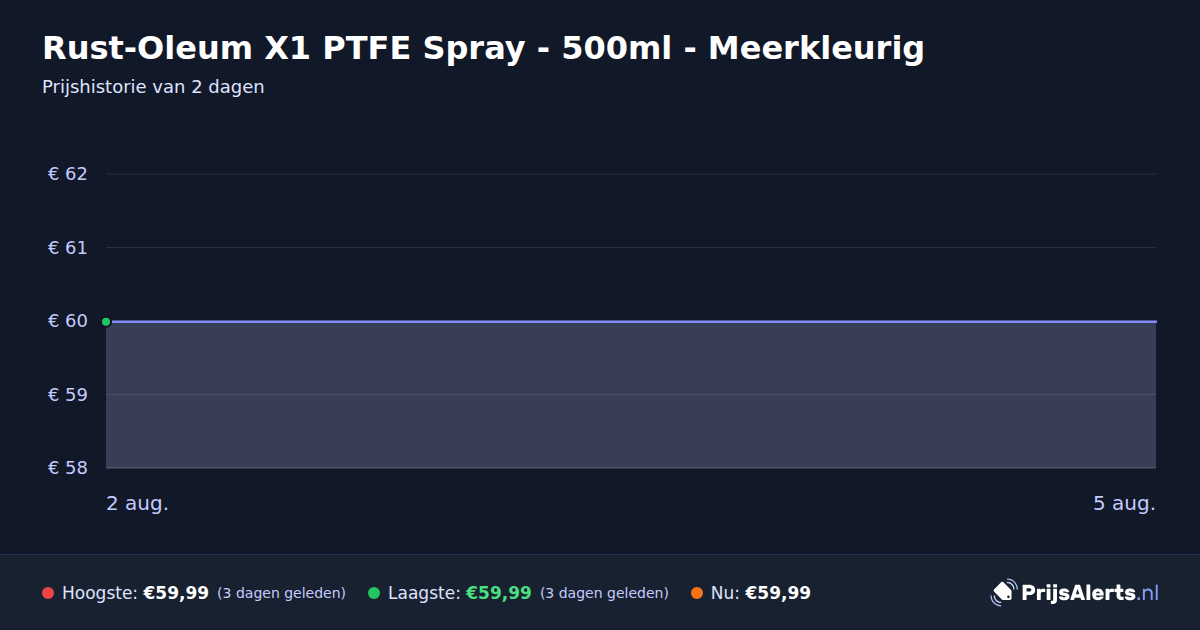
Task: Click the € 61 axis label
Action: (68, 247)
